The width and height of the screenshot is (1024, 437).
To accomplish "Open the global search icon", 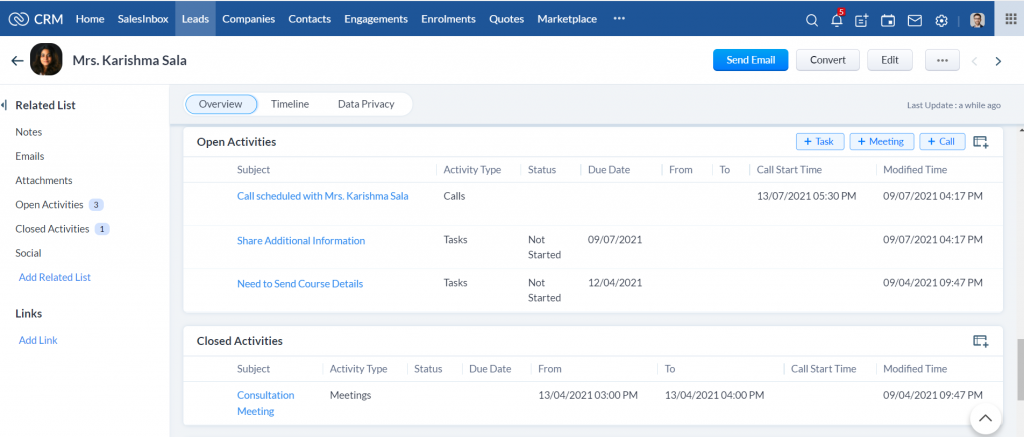I will click(812, 20).
